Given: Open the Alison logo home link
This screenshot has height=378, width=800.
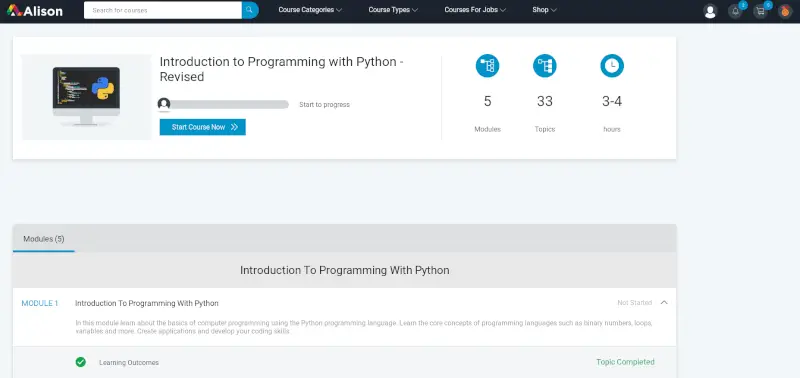Looking at the screenshot, I should (35, 10).
